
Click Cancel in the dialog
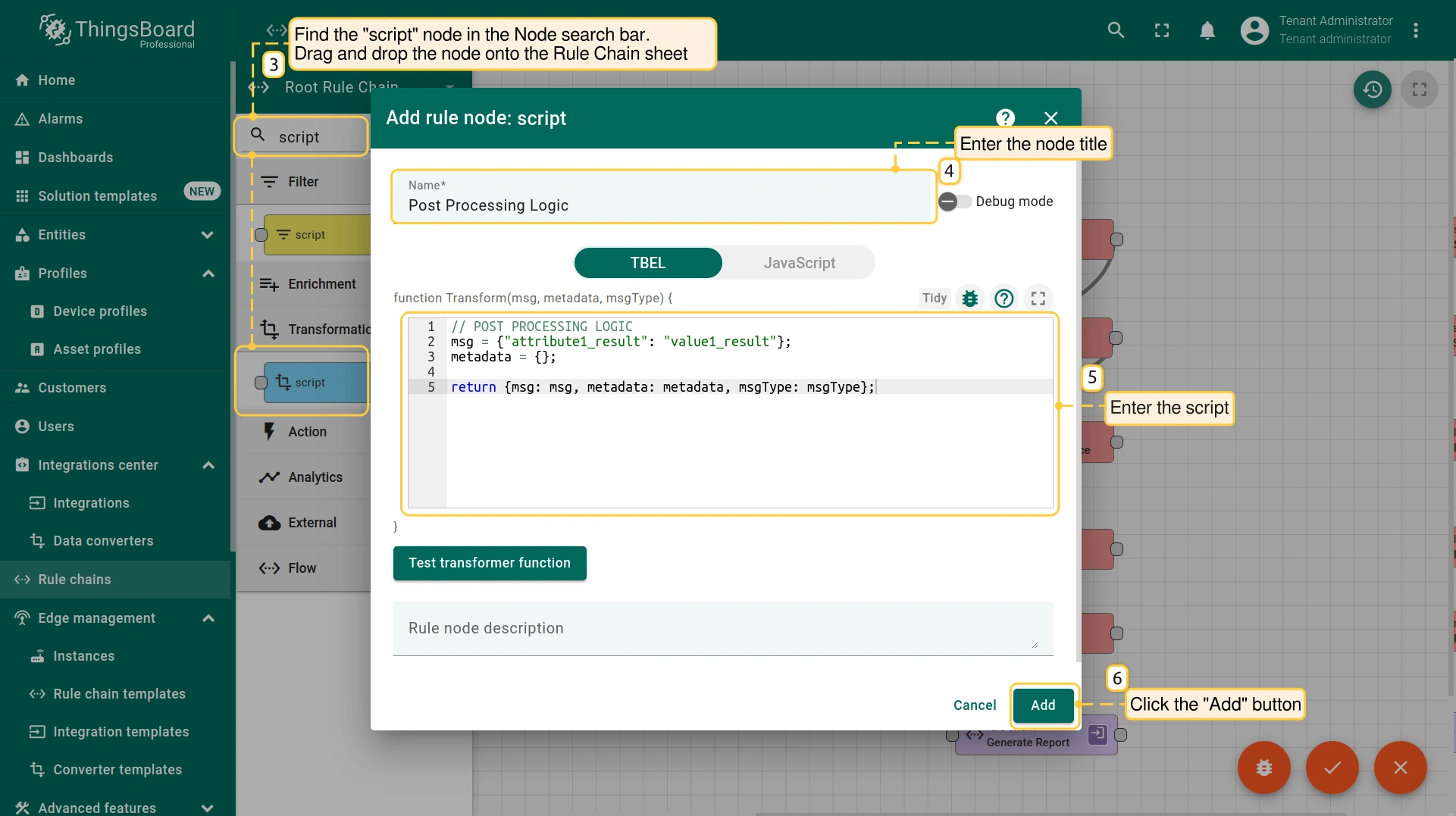974,705
